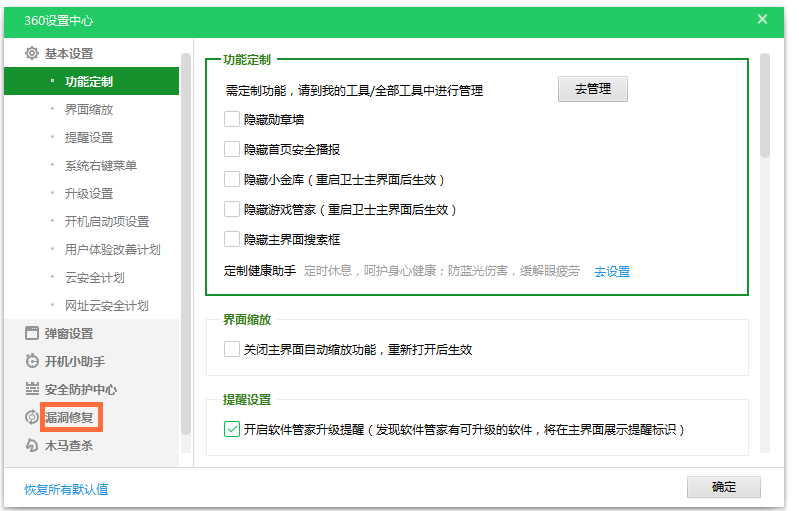Toggle the 隐藏游戏管家 checkbox

point(232,209)
